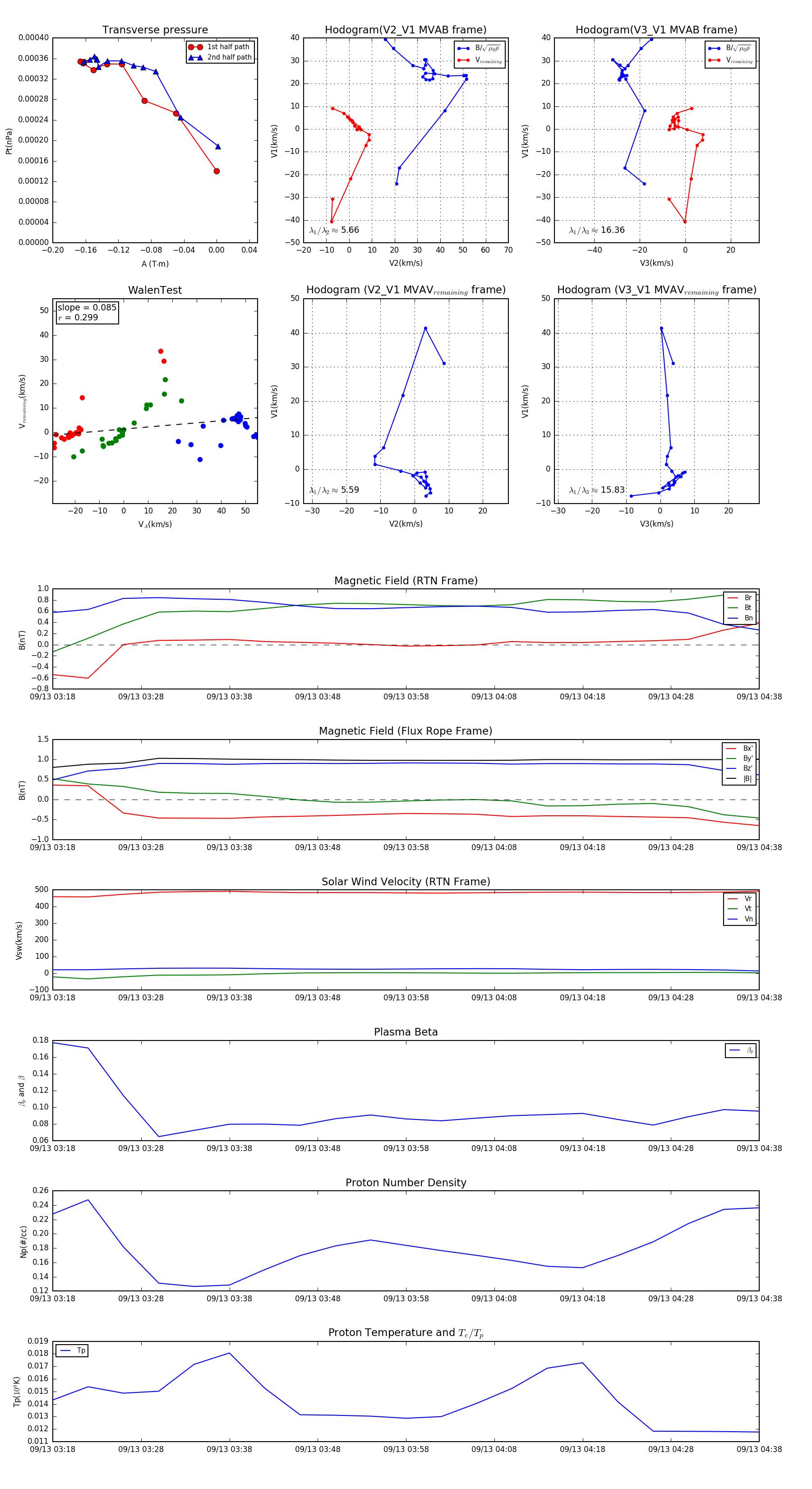Screen dimensions: 812x1489
Task: Click the "09/13 03:58" tick under Proton Temperature plot
Action: pyautogui.click(x=406, y=1449)
